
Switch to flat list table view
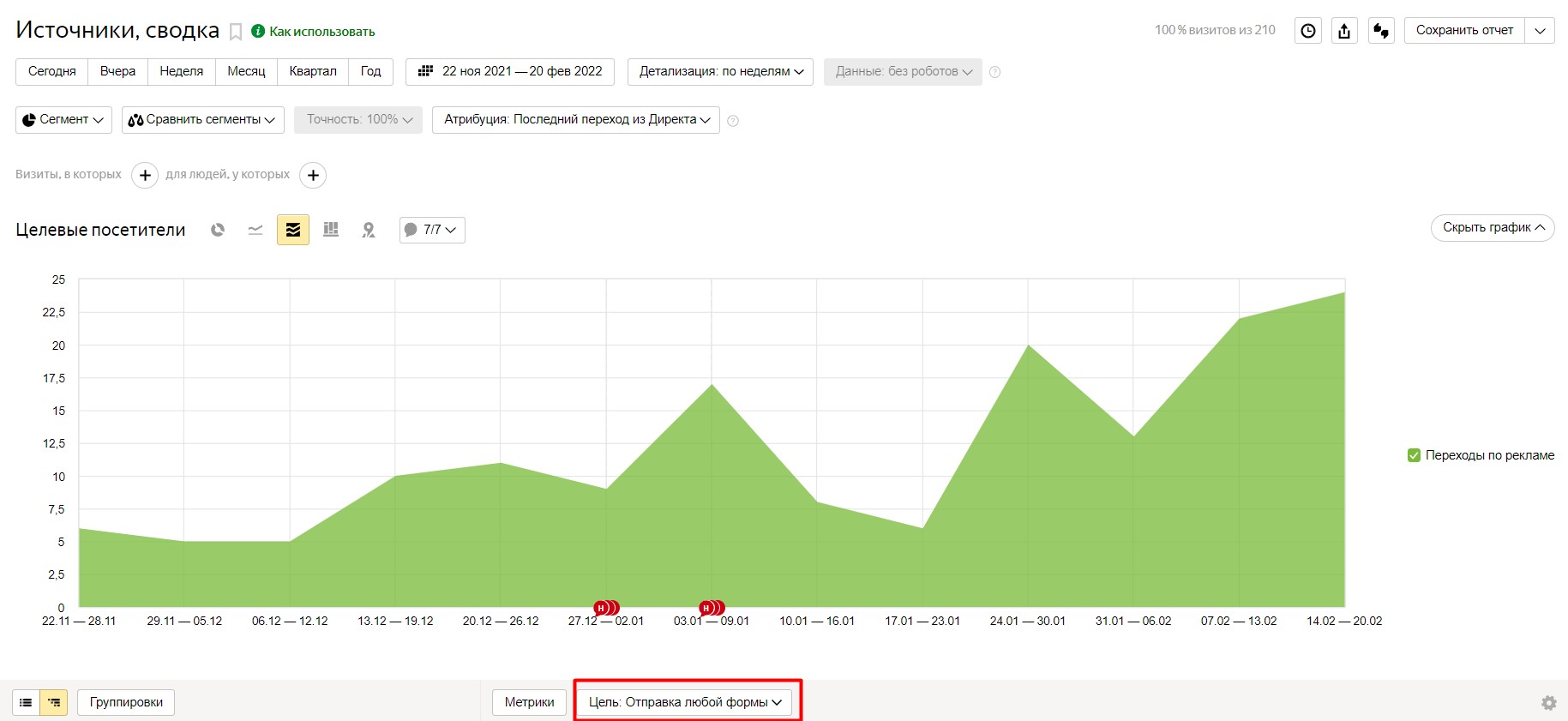[26, 702]
